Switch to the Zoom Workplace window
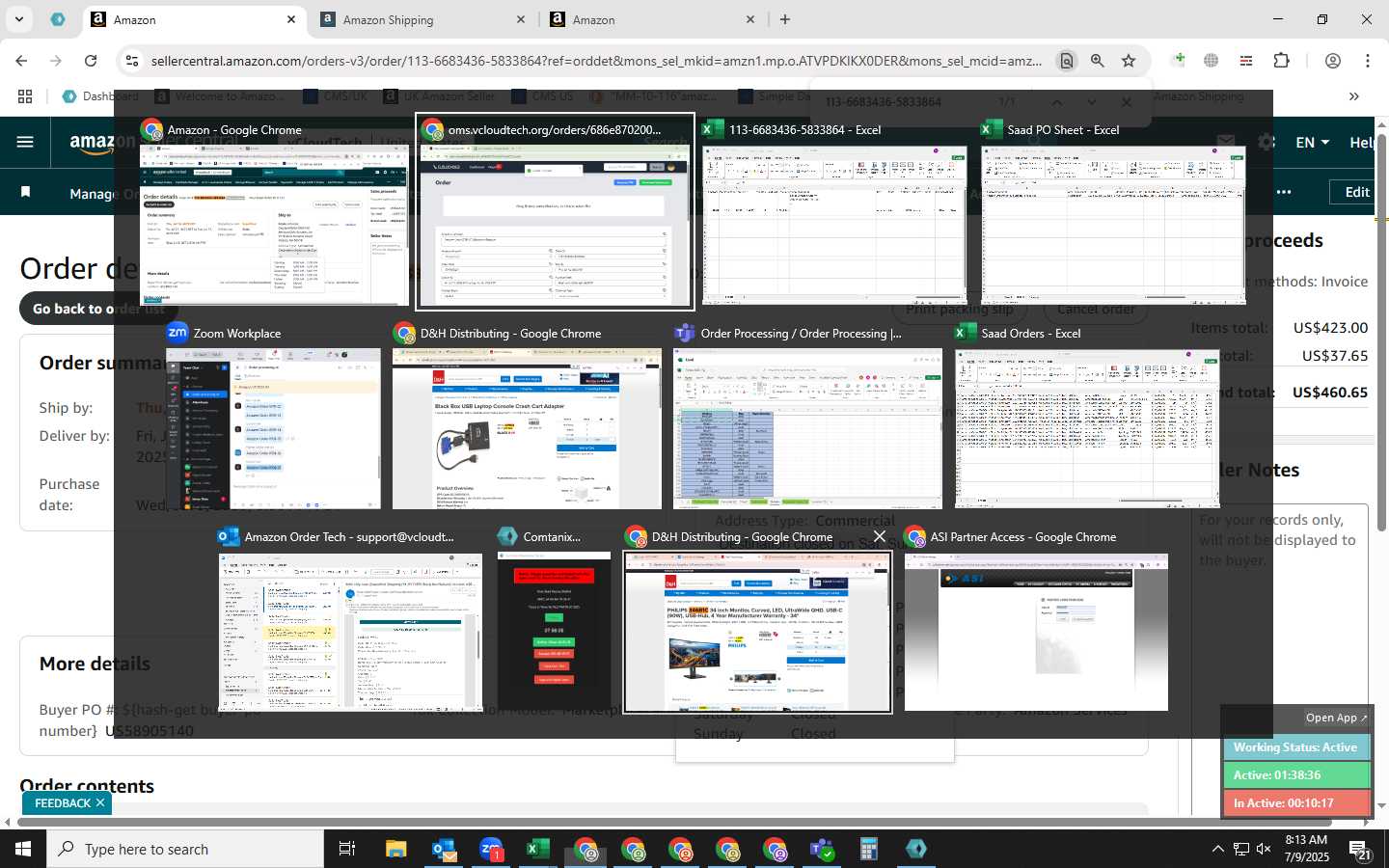Viewport: 1389px width, 868px height. tap(273, 429)
